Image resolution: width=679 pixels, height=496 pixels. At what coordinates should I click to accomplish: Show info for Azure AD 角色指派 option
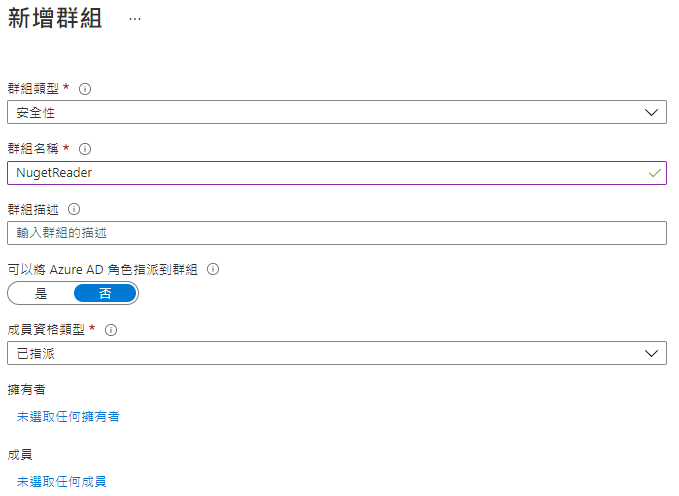click(213, 269)
